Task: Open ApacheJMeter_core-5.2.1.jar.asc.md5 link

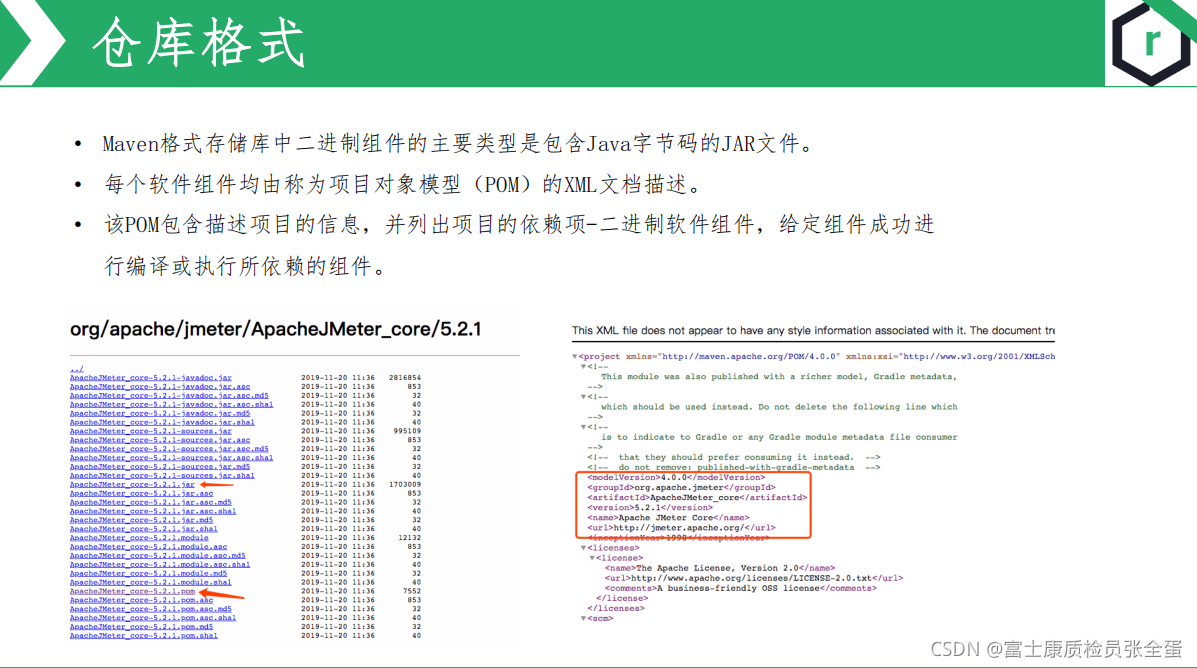Action: 150,502
